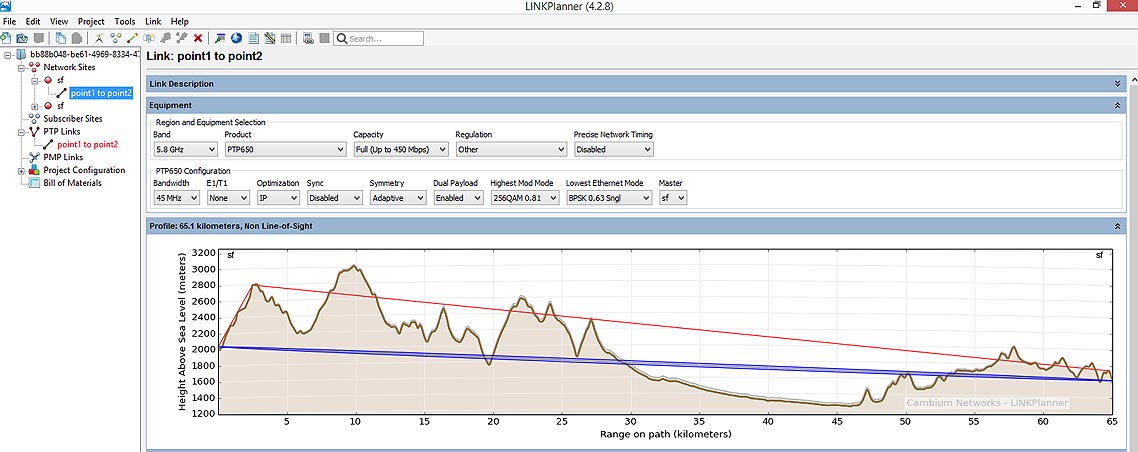Image resolution: width=1138 pixels, height=452 pixels.
Task: Open the Help menu
Action: [179, 22]
